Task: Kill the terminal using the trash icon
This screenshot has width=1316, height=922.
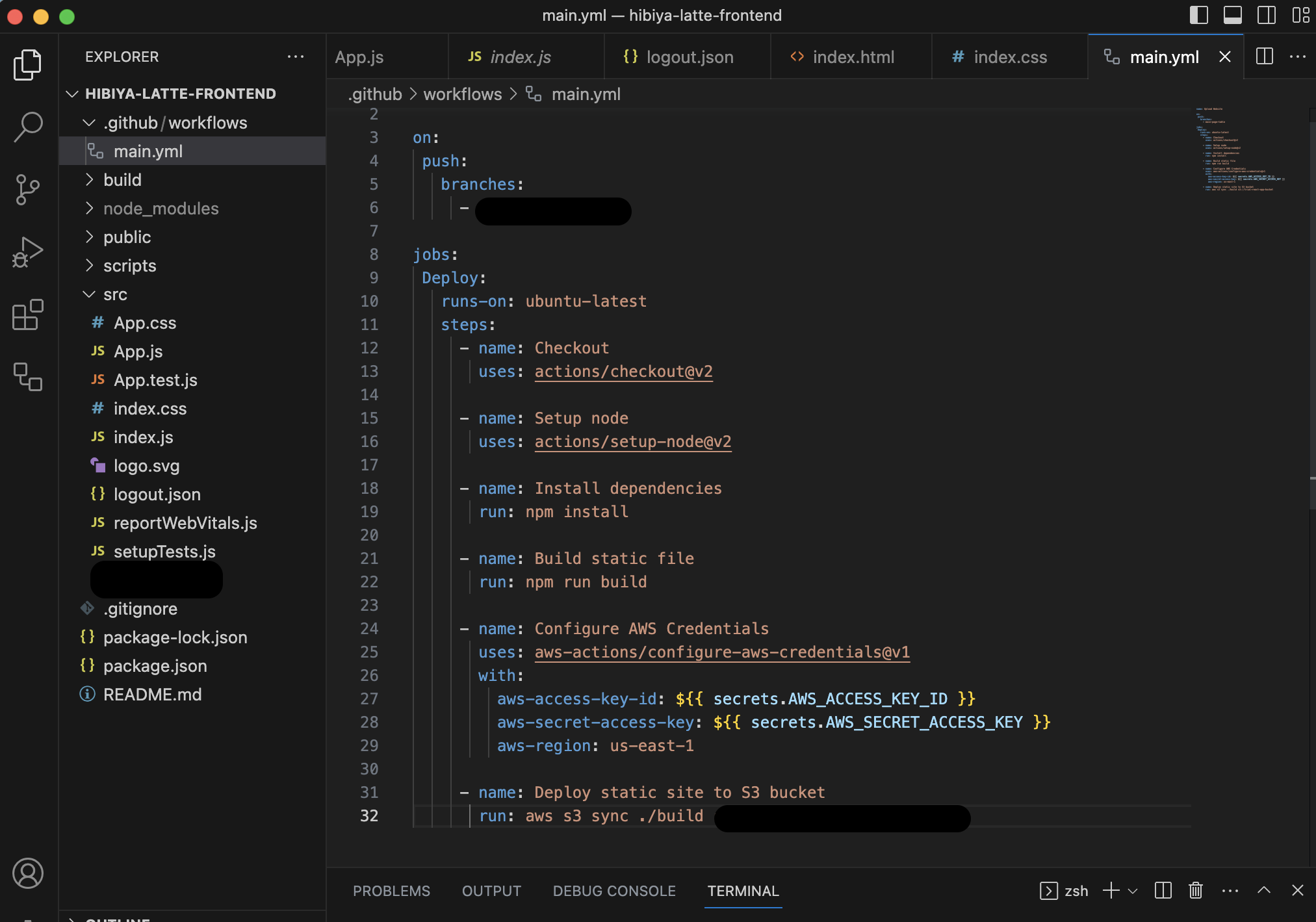Action: (1196, 891)
